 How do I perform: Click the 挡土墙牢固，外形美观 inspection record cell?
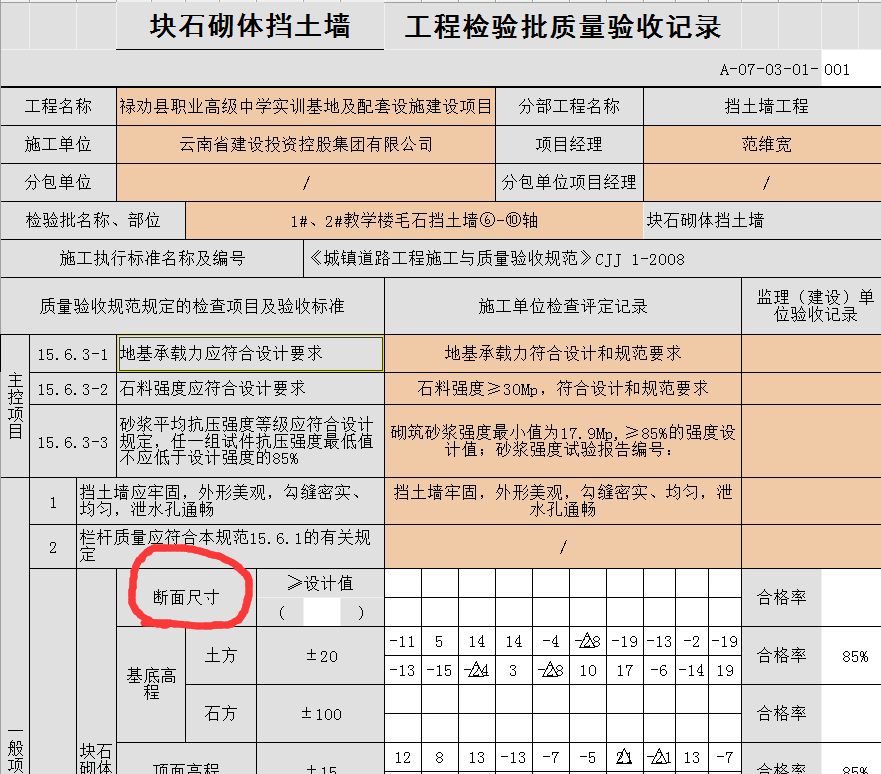coord(562,500)
